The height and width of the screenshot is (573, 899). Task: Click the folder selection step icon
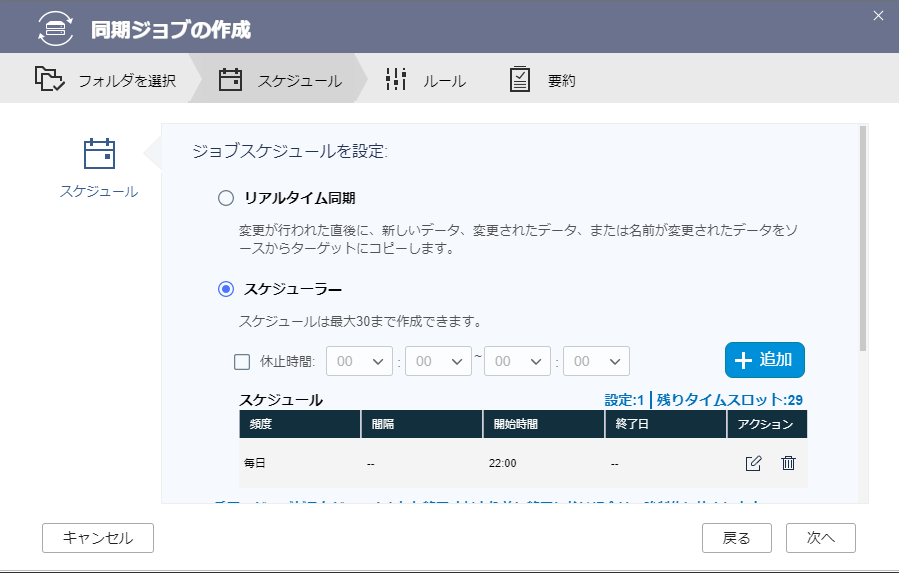coord(50,80)
